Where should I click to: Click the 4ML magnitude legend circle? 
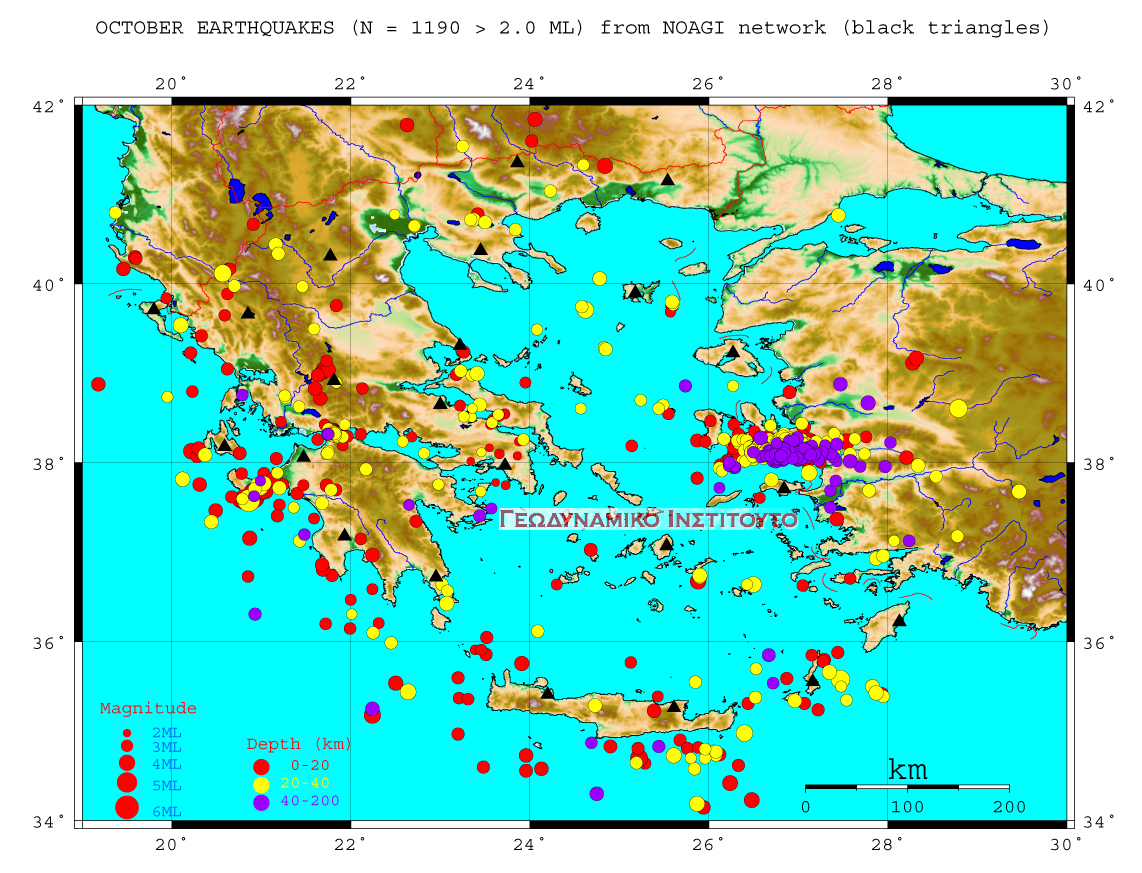pyautogui.click(x=127, y=763)
